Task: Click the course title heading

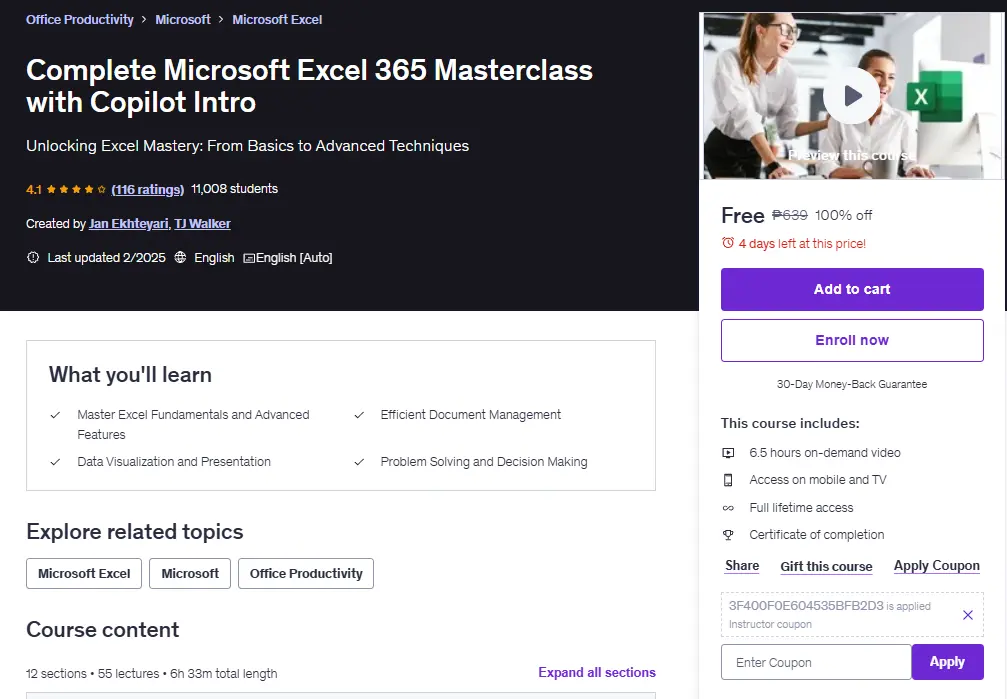Action: pyautogui.click(x=309, y=86)
